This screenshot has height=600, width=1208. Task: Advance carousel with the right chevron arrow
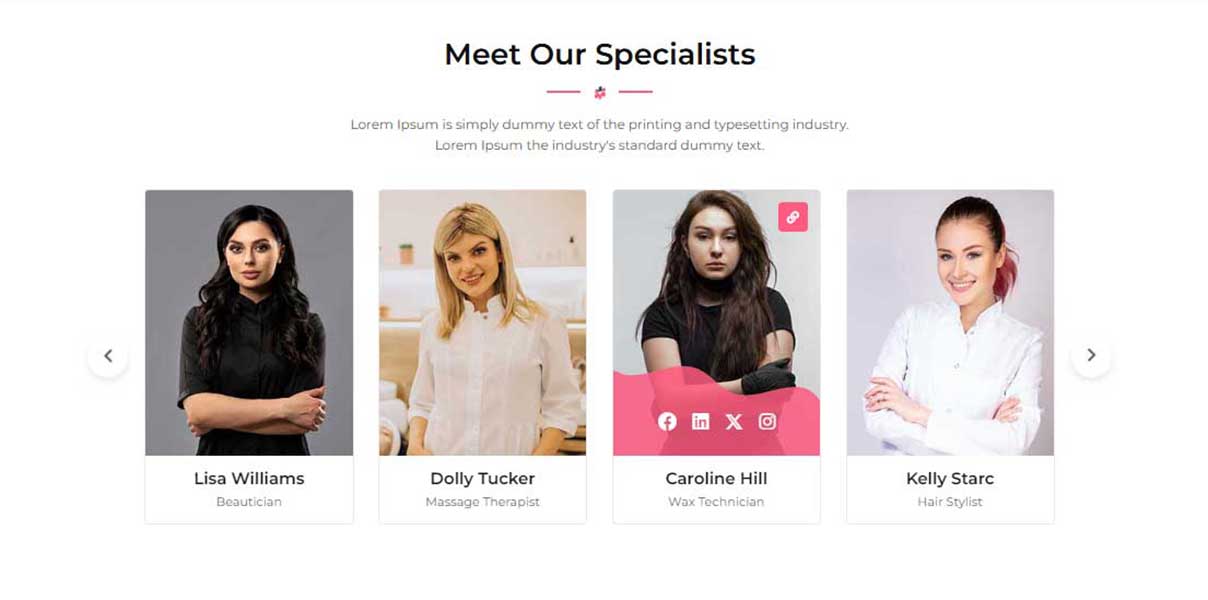point(1091,355)
